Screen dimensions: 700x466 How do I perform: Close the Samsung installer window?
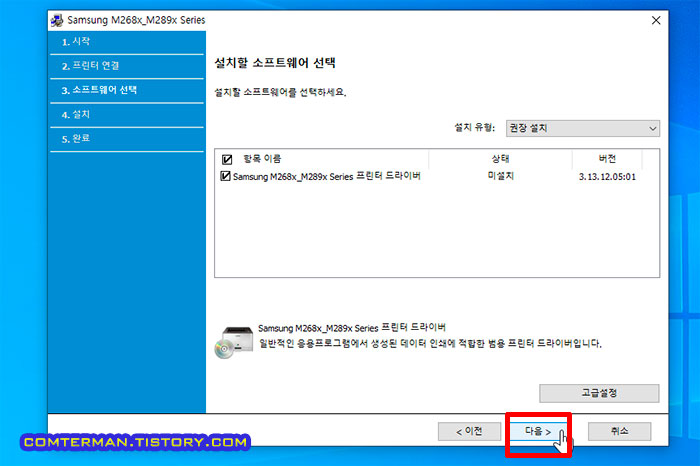(656, 21)
